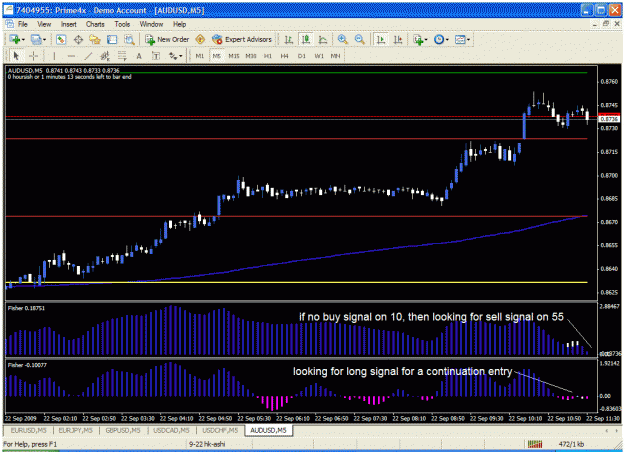625x452 pixels.
Task: Switch timeframe to W1
Action: tap(319, 56)
